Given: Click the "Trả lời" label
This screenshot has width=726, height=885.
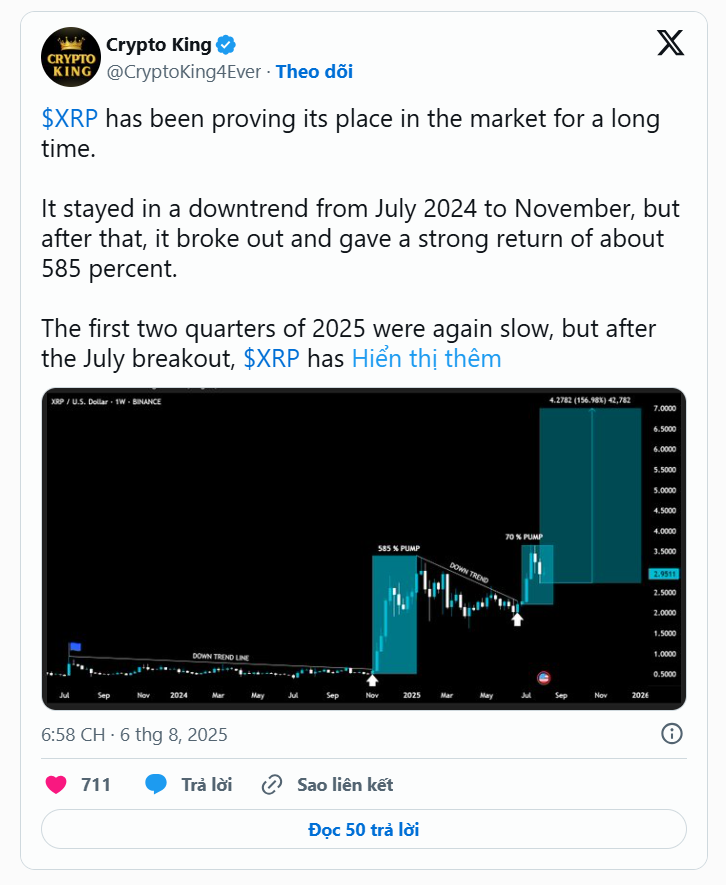Looking at the screenshot, I should pos(207,785).
